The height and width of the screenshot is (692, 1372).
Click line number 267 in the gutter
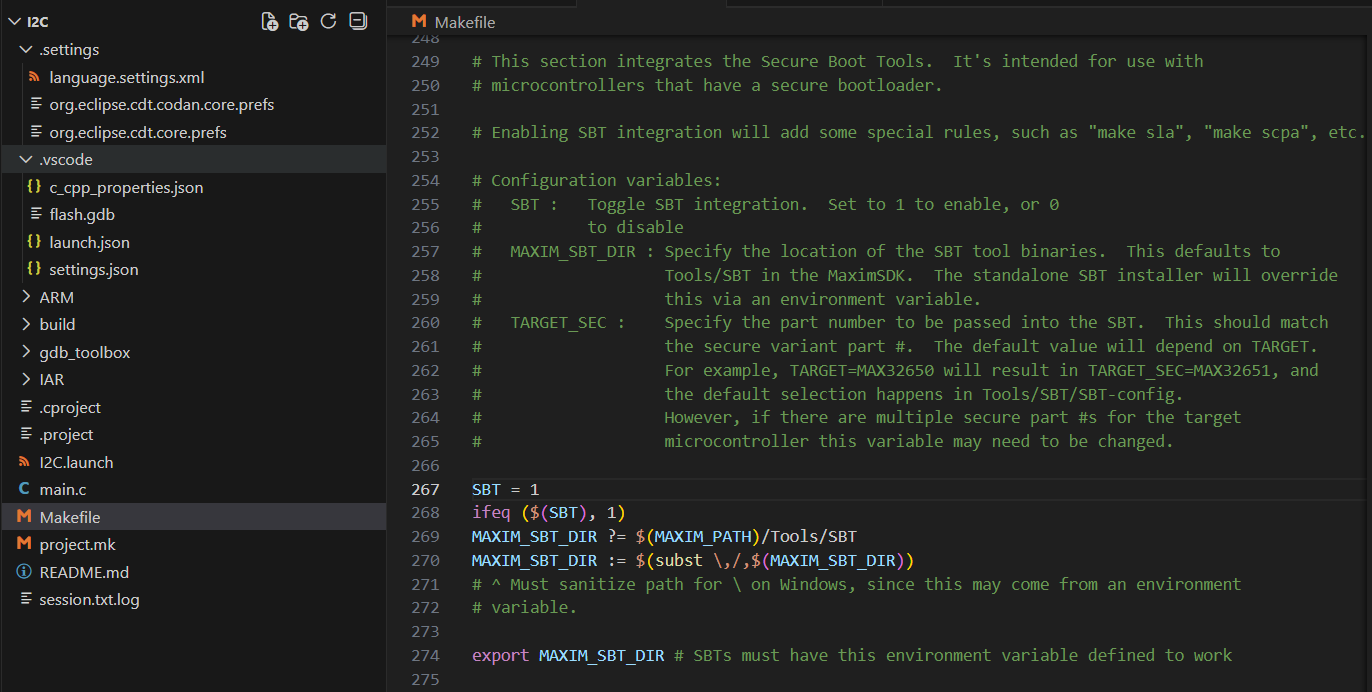pyautogui.click(x=425, y=489)
